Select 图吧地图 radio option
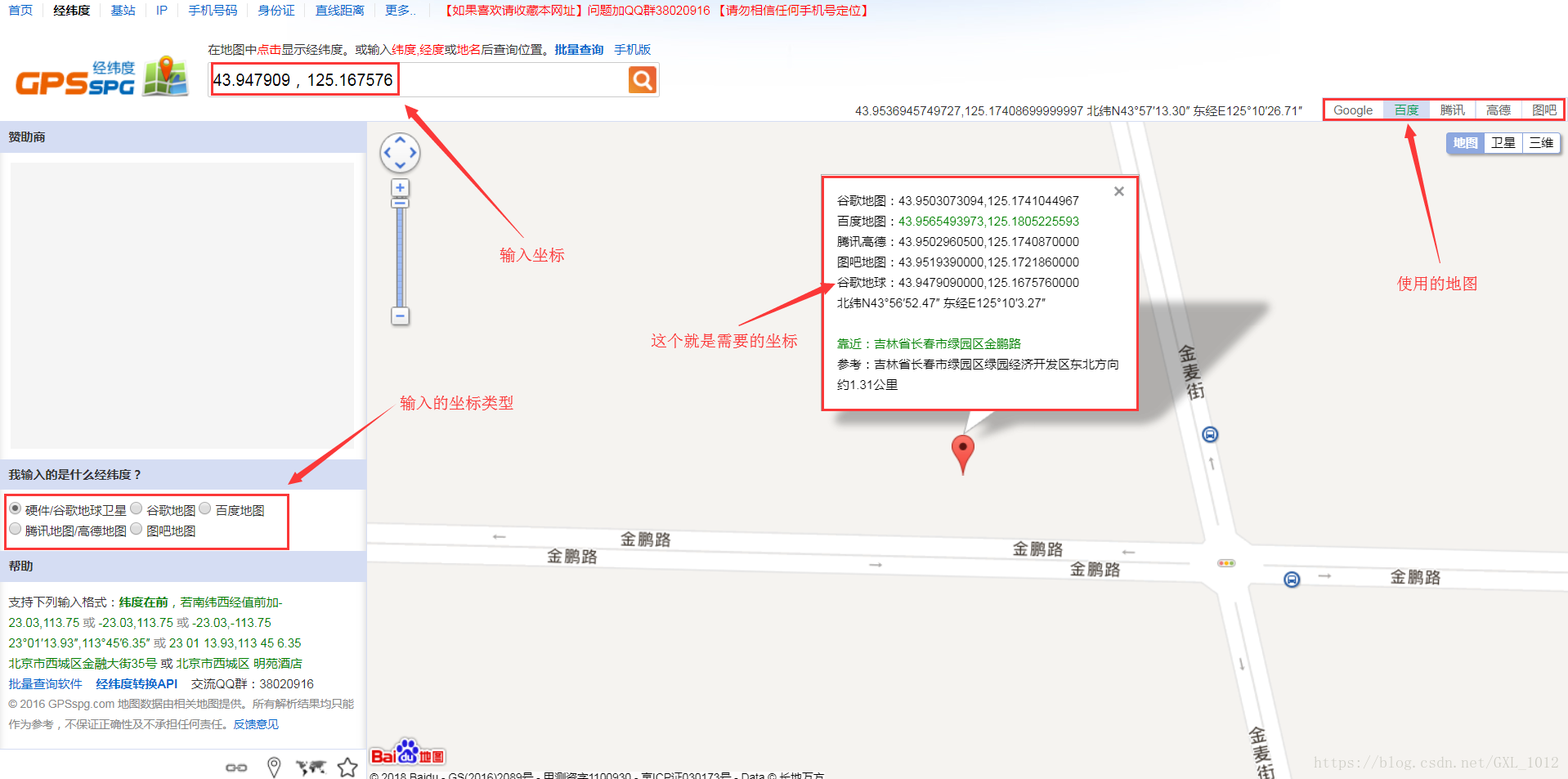 click(137, 529)
